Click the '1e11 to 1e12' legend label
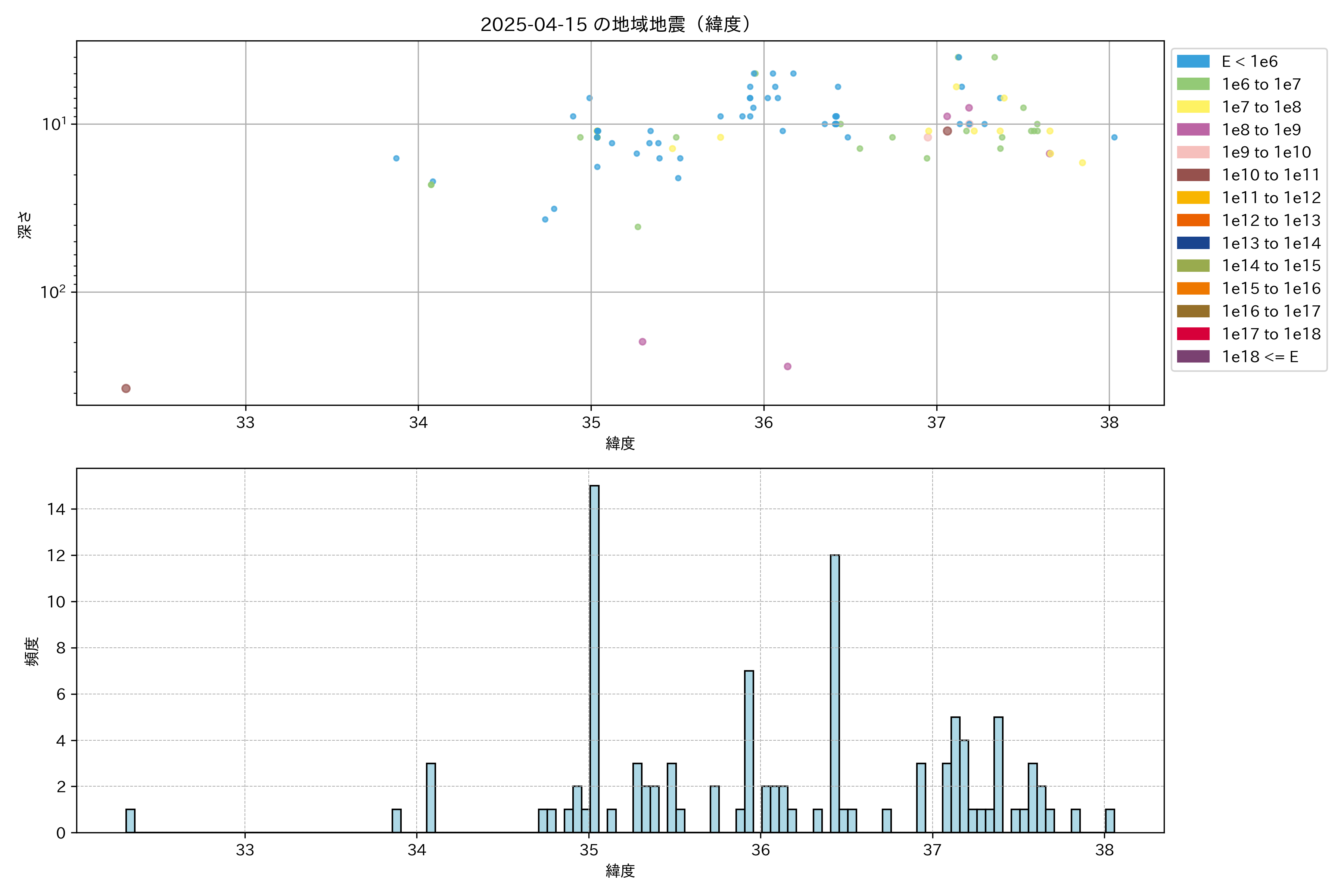This screenshot has height=896, width=1344. tap(1272, 198)
